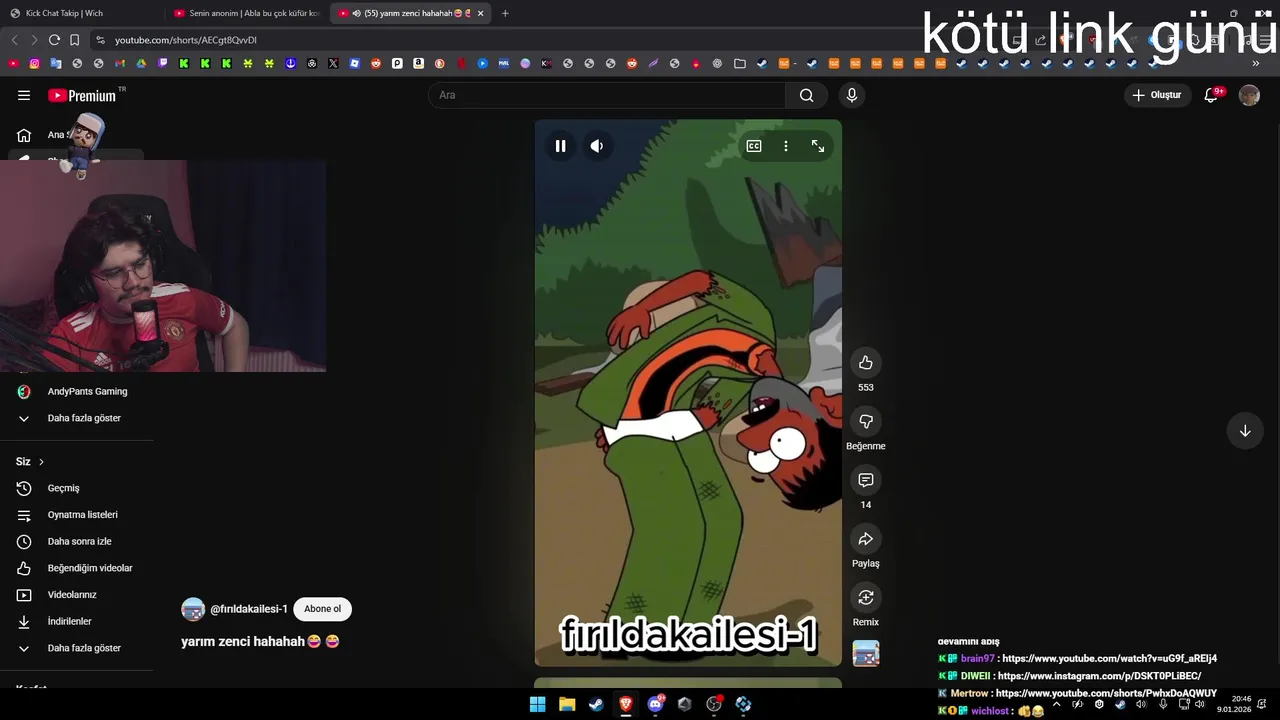Pause the playing Short video
Screen dimensions: 1280x720
(560, 146)
